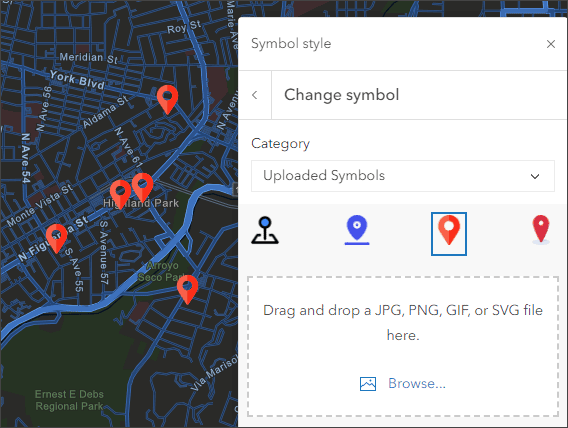Close the Symbol style panel
The image size is (568, 428).
pos(551,44)
